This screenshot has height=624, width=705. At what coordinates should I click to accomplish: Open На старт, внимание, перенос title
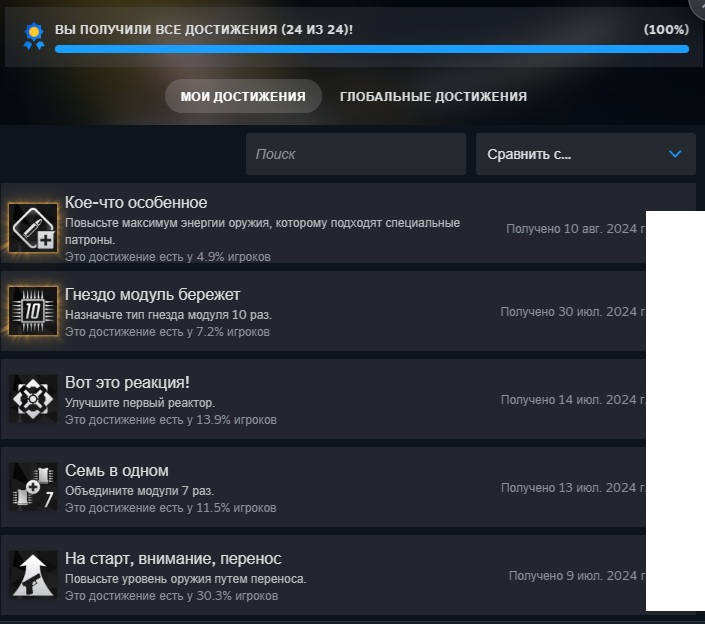tap(173, 559)
